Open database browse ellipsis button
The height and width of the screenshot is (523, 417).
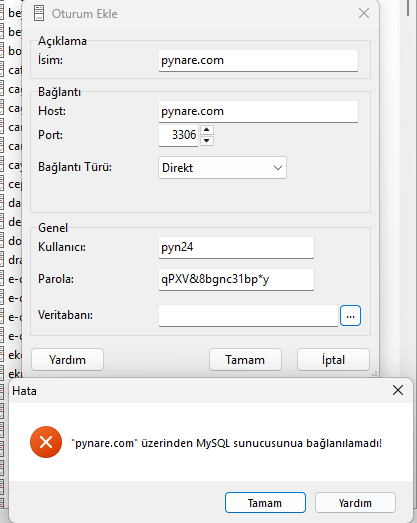[x=350, y=316]
